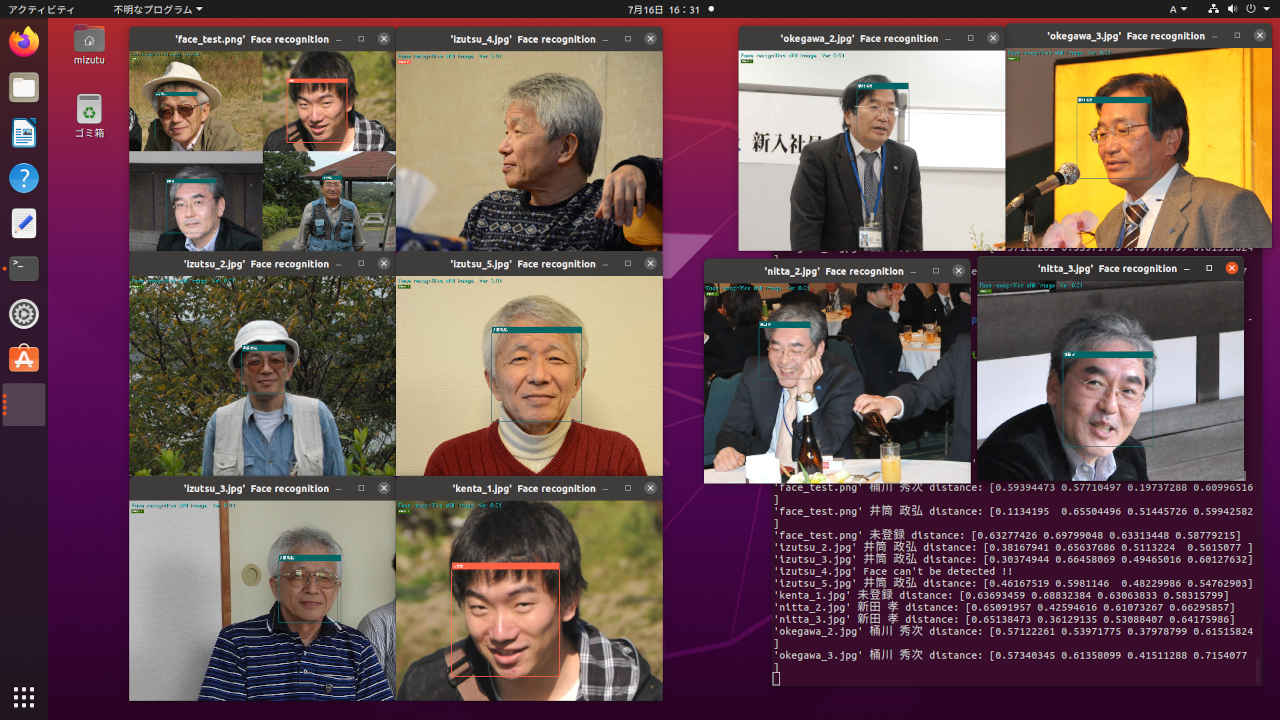Click the Activities button
This screenshot has width=1280, height=720.
tap(41, 9)
